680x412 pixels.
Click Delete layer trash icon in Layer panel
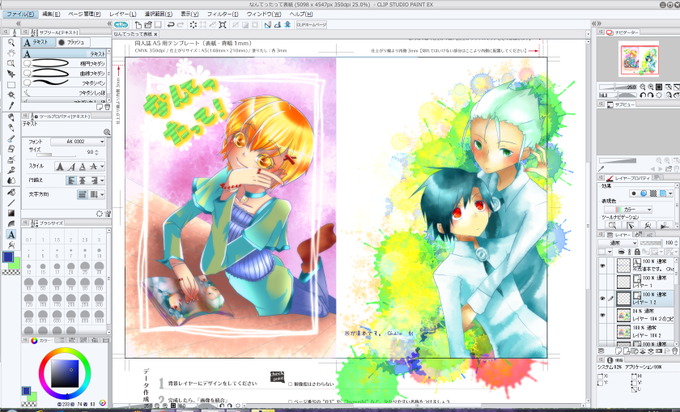(675, 351)
